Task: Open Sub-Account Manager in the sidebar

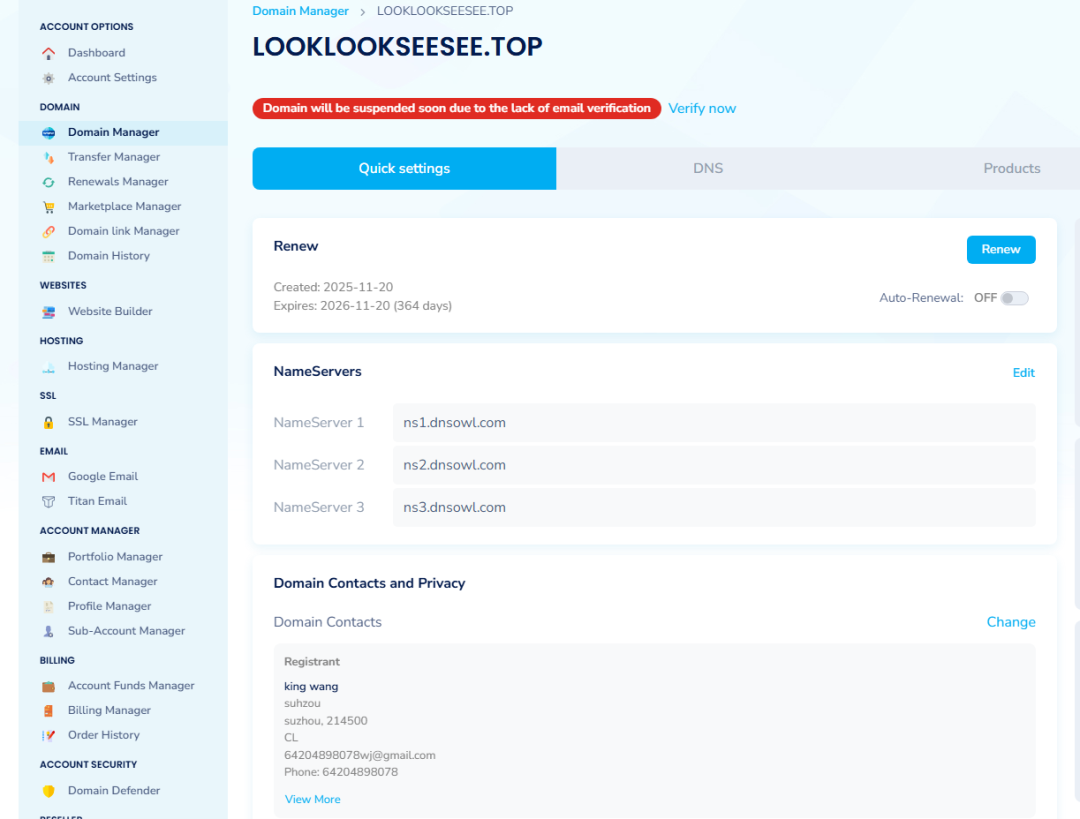Action: click(x=126, y=630)
